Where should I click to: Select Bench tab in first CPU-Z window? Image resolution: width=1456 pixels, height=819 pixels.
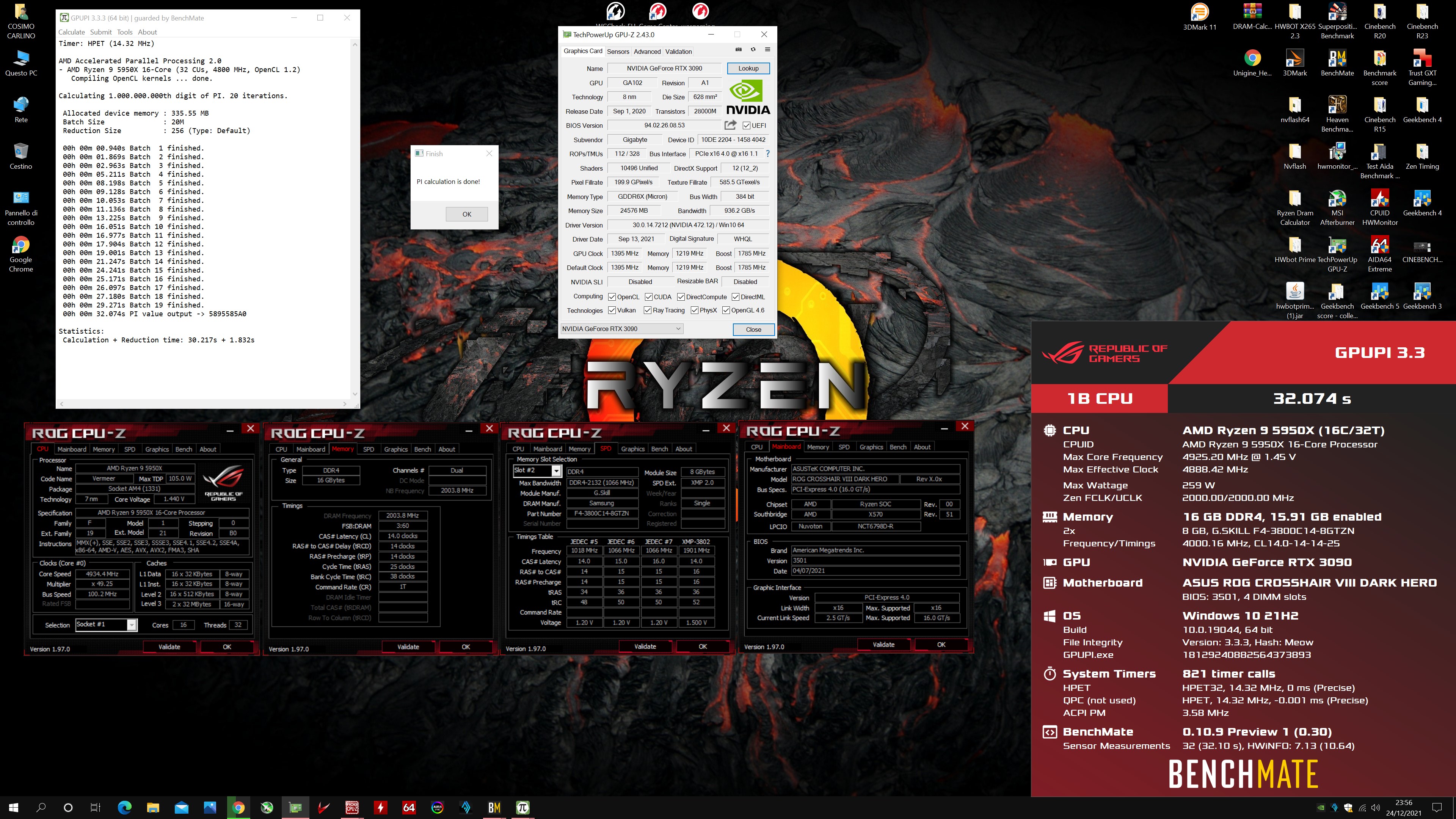tap(184, 449)
